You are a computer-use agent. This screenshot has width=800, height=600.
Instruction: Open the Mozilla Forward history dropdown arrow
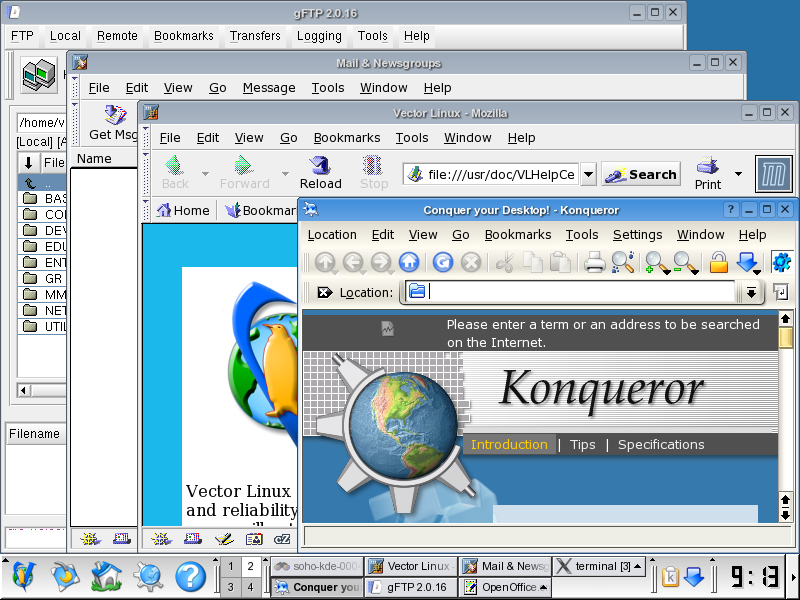[x=285, y=173]
